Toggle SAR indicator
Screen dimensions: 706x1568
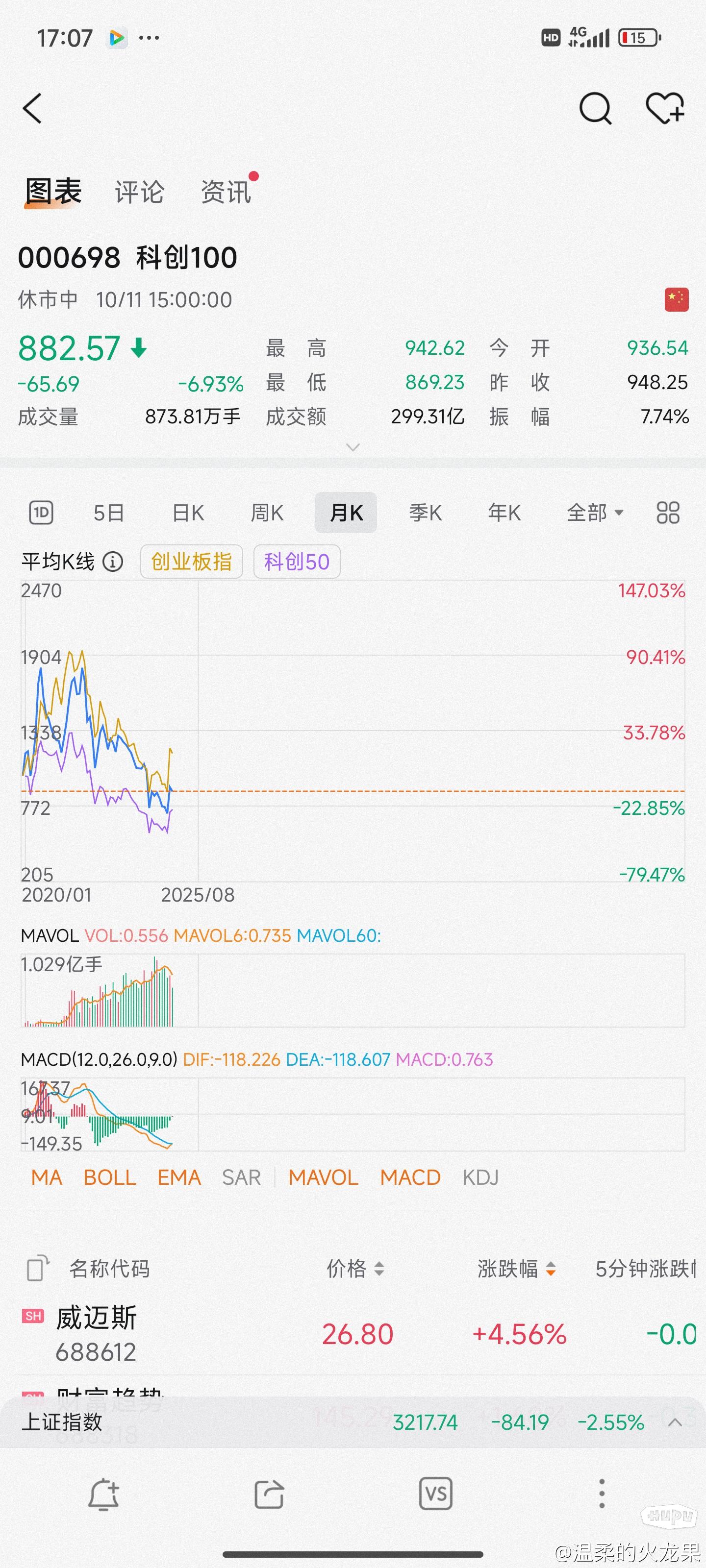tap(241, 1177)
